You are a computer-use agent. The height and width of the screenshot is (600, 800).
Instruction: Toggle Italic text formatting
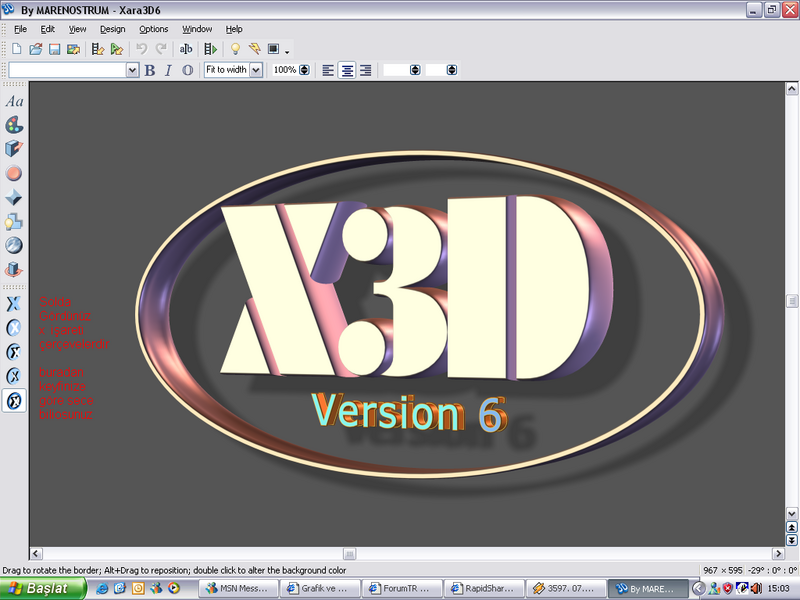168,70
